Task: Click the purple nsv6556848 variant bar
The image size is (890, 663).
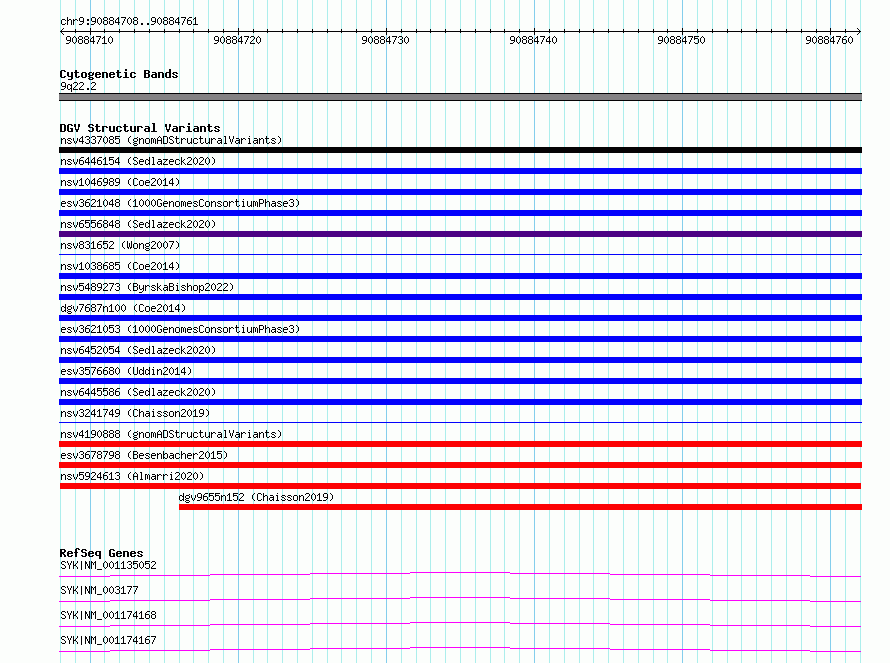Action: [460, 234]
